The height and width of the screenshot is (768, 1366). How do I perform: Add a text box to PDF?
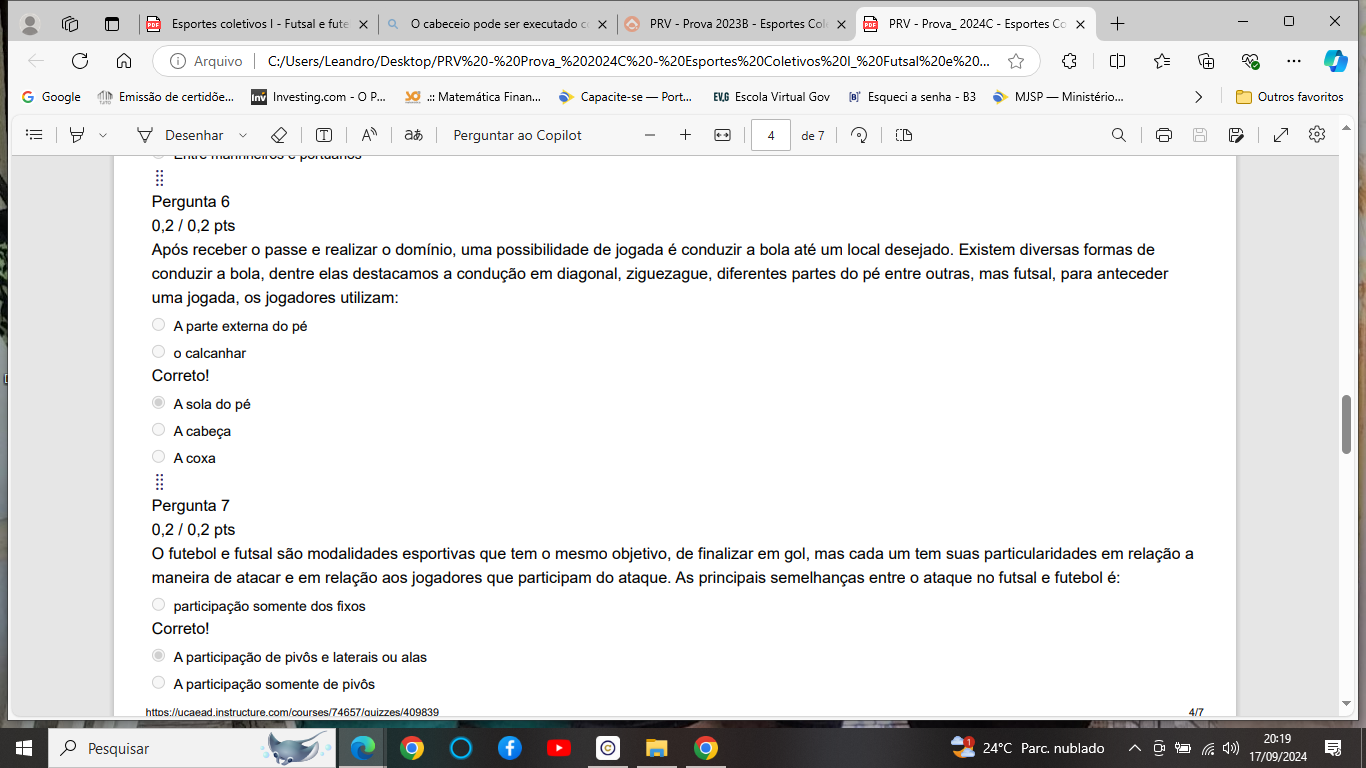[324, 135]
